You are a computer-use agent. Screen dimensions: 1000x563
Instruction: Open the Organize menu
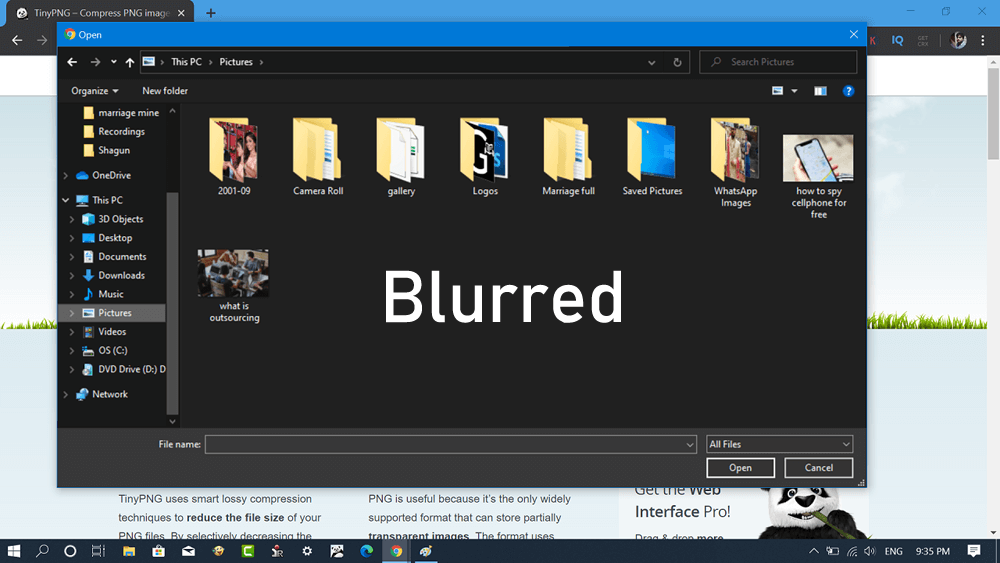[x=94, y=91]
